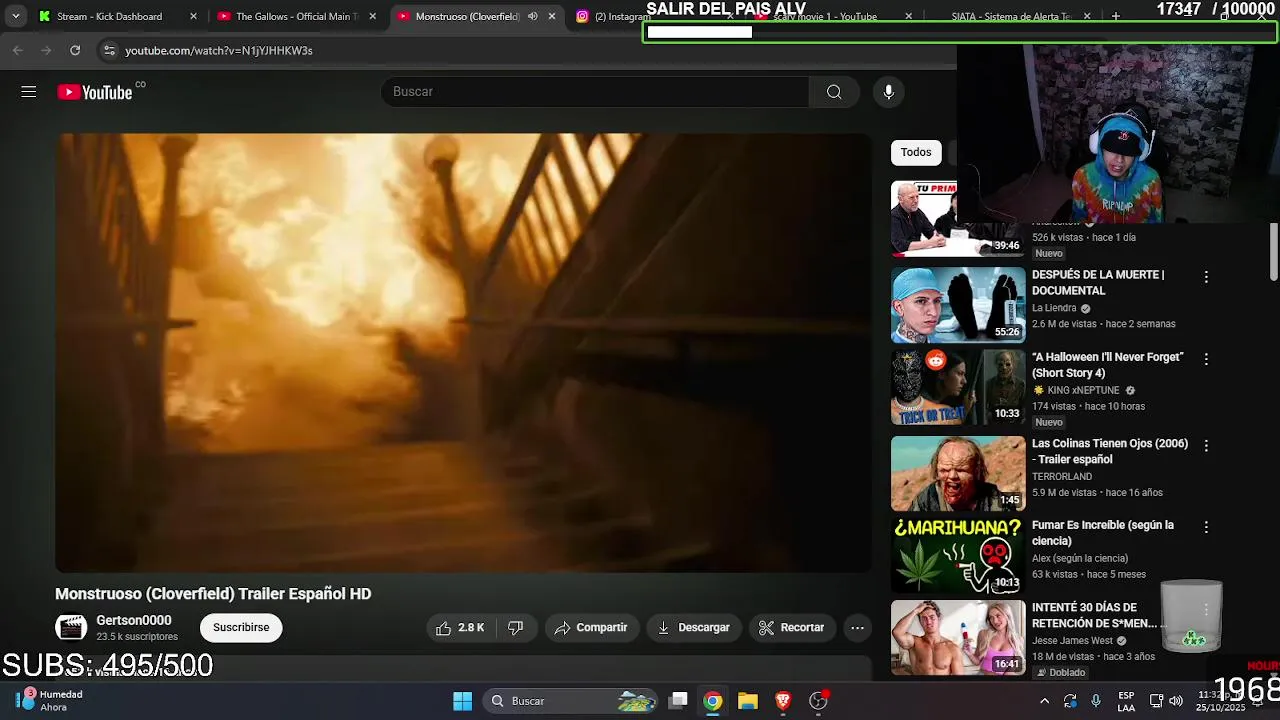Show hidden system tray icons chevron

(x=1044, y=701)
